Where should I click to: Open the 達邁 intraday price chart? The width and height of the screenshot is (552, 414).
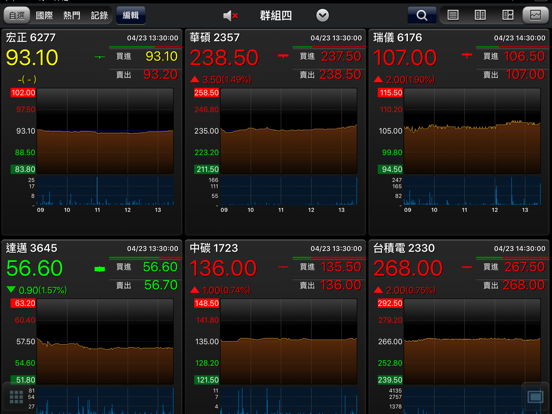coord(105,341)
